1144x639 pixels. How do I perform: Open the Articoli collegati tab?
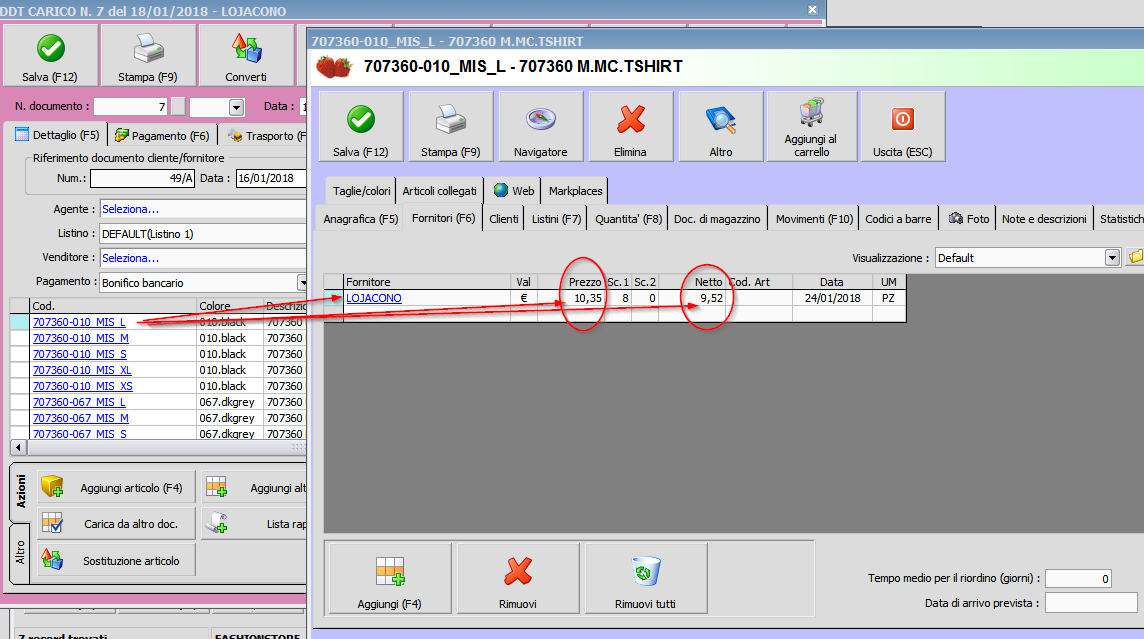point(439,190)
